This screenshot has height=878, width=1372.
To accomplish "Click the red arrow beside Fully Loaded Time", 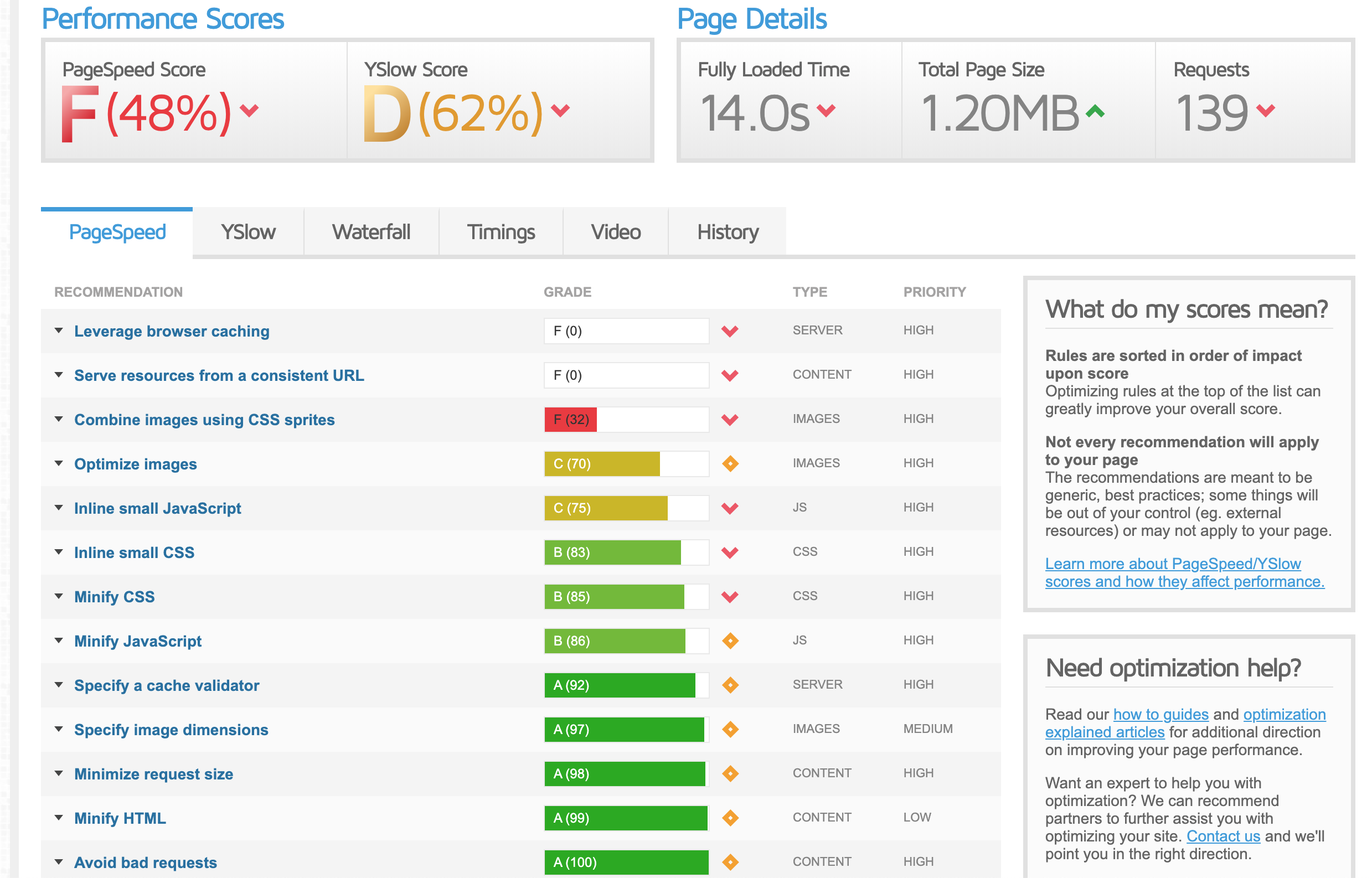I will 826,110.
